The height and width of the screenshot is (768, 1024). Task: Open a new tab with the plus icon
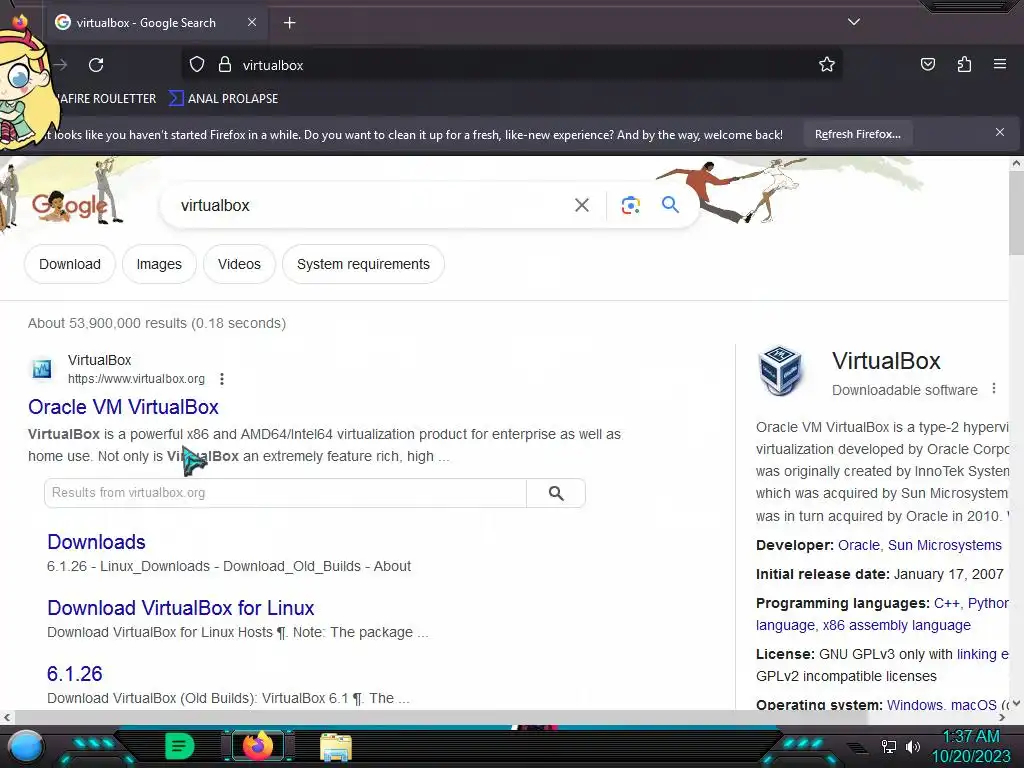(289, 23)
